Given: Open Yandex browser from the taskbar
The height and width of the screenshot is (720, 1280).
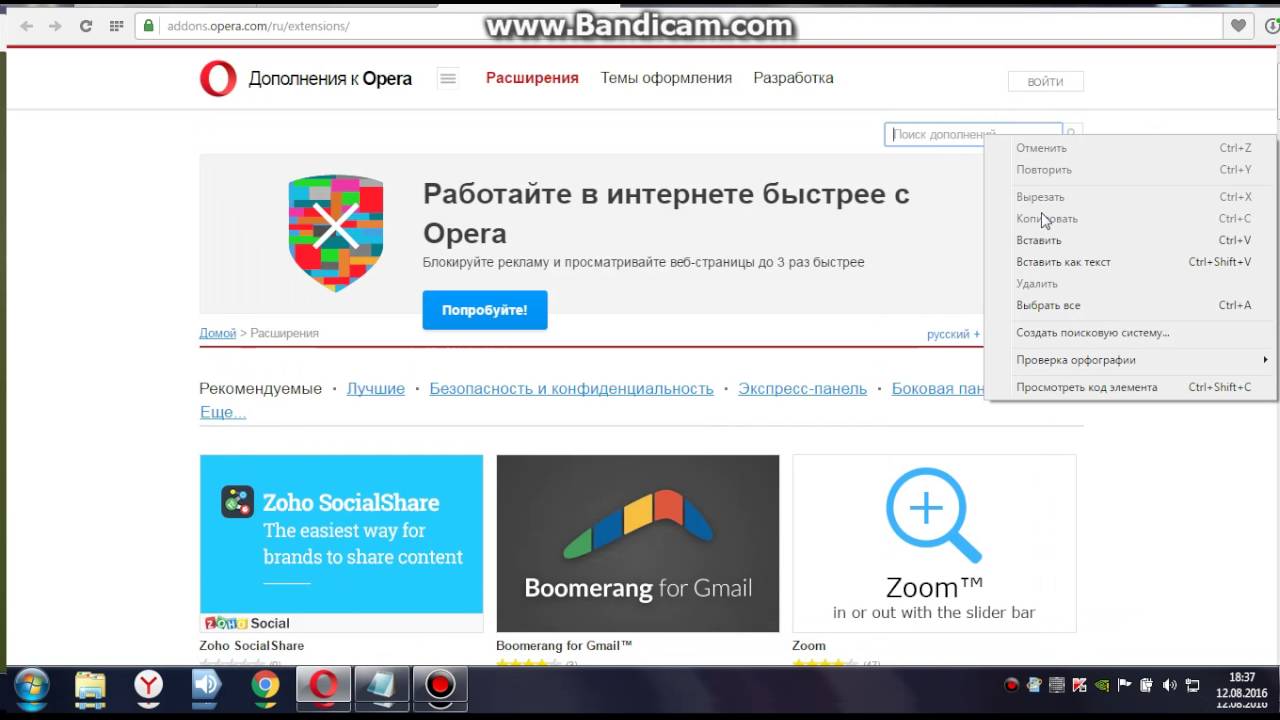Looking at the screenshot, I should tap(148, 685).
